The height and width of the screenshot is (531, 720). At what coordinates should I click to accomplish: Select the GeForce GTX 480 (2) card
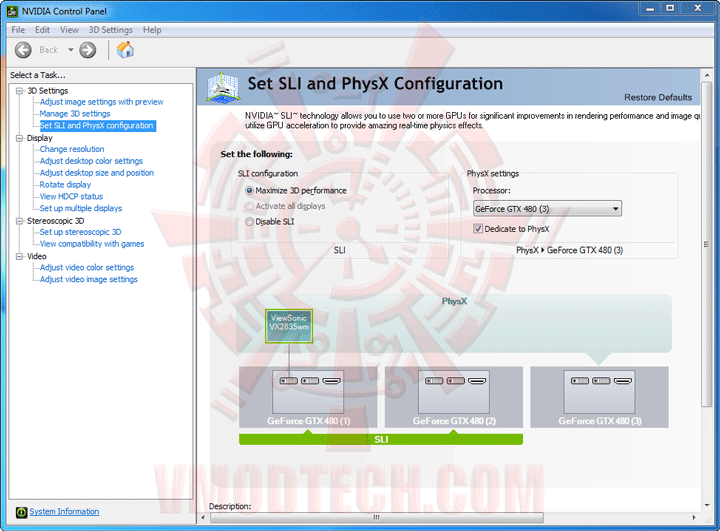click(x=454, y=397)
